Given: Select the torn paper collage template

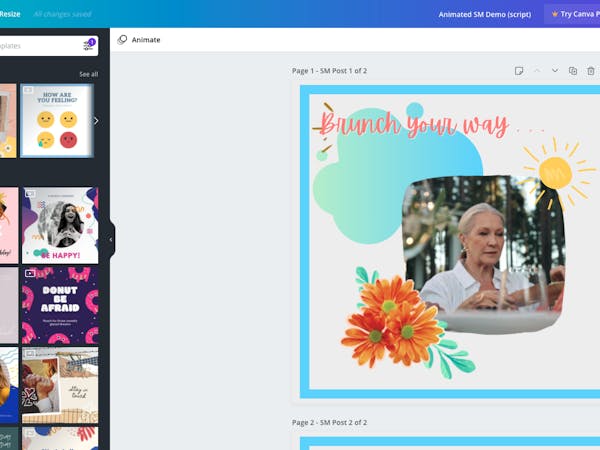Looking at the screenshot, I should tap(60, 385).
